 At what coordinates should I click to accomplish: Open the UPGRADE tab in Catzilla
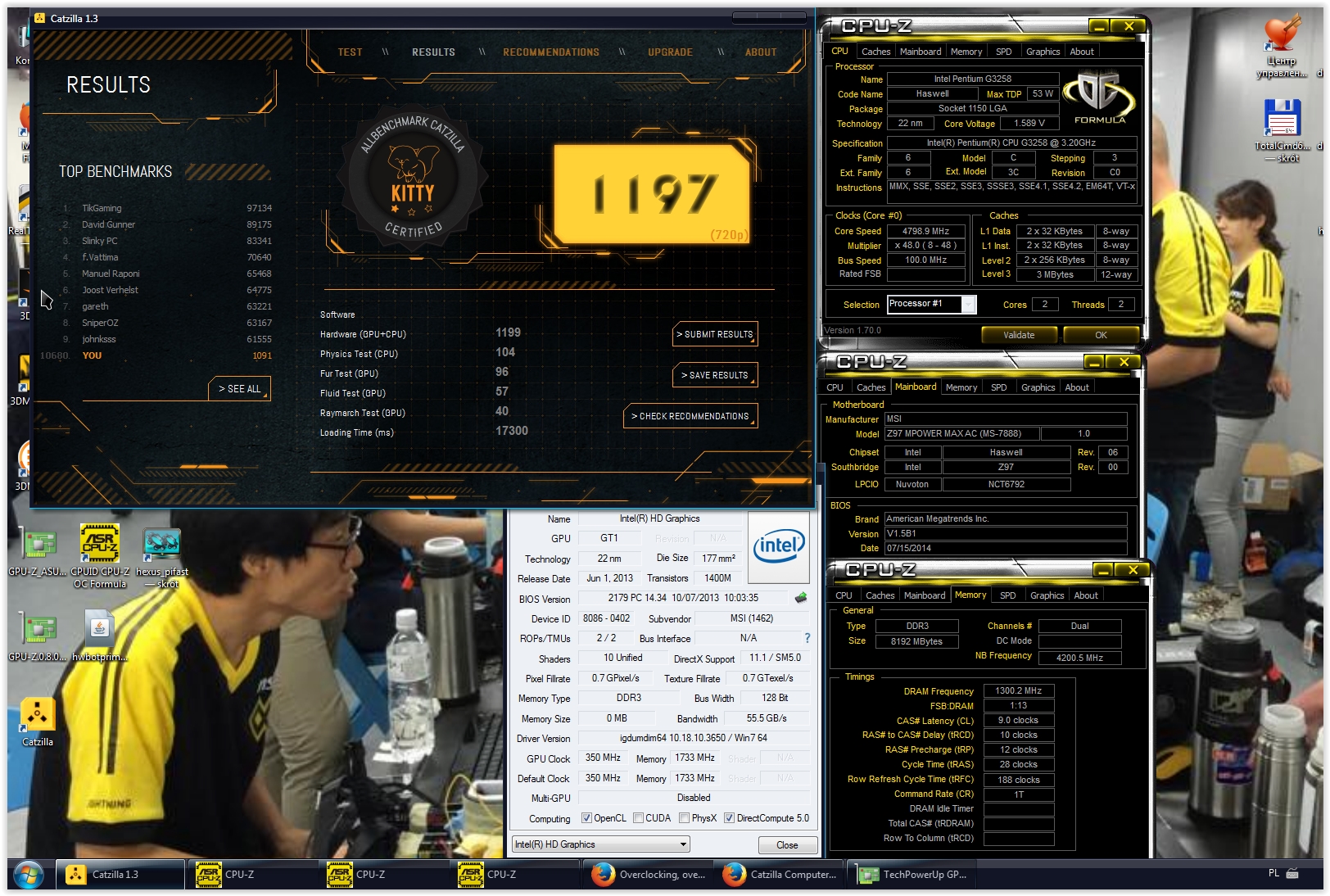coord(670,52)
